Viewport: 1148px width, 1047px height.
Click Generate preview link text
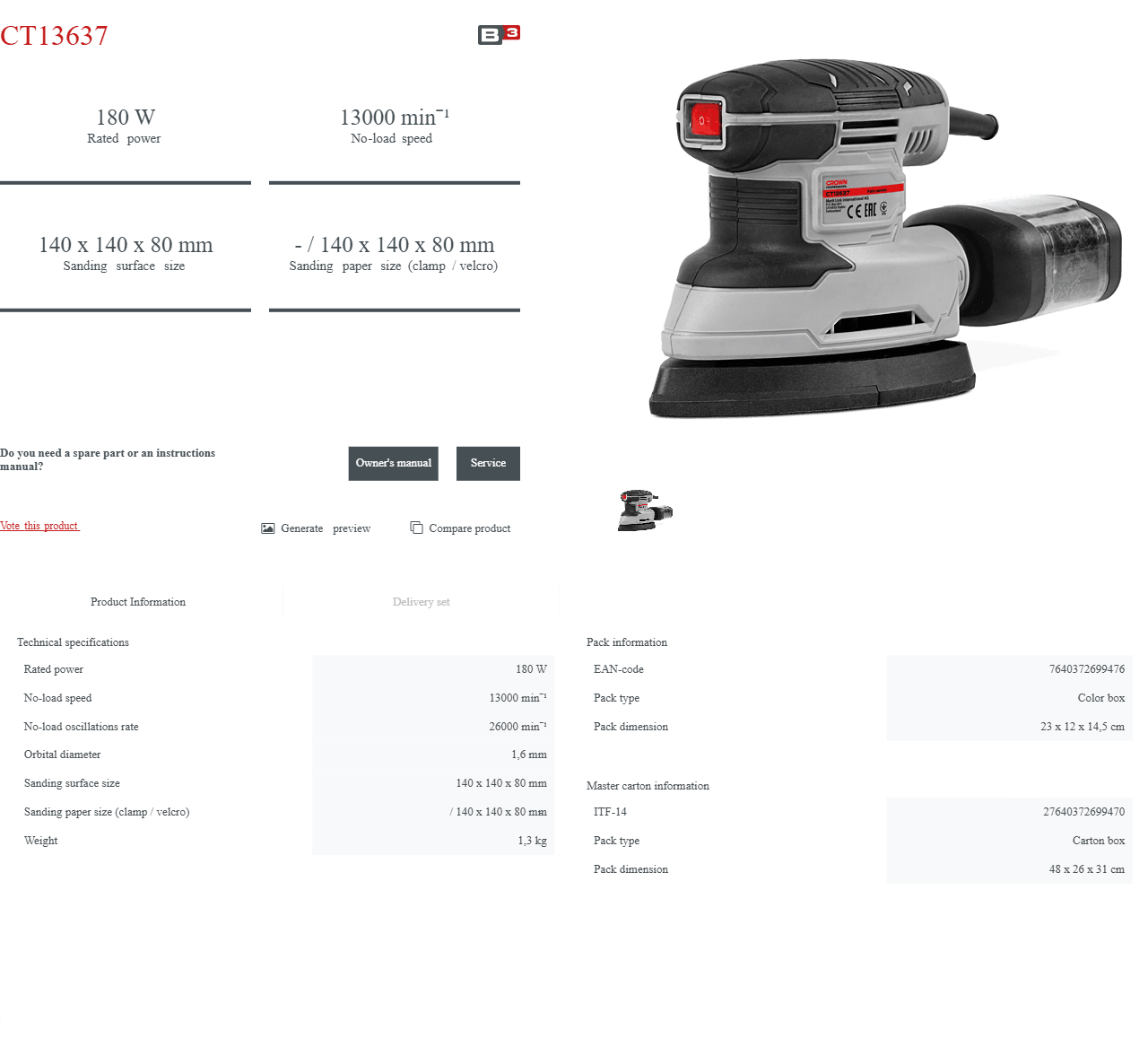tap(326, 528)
